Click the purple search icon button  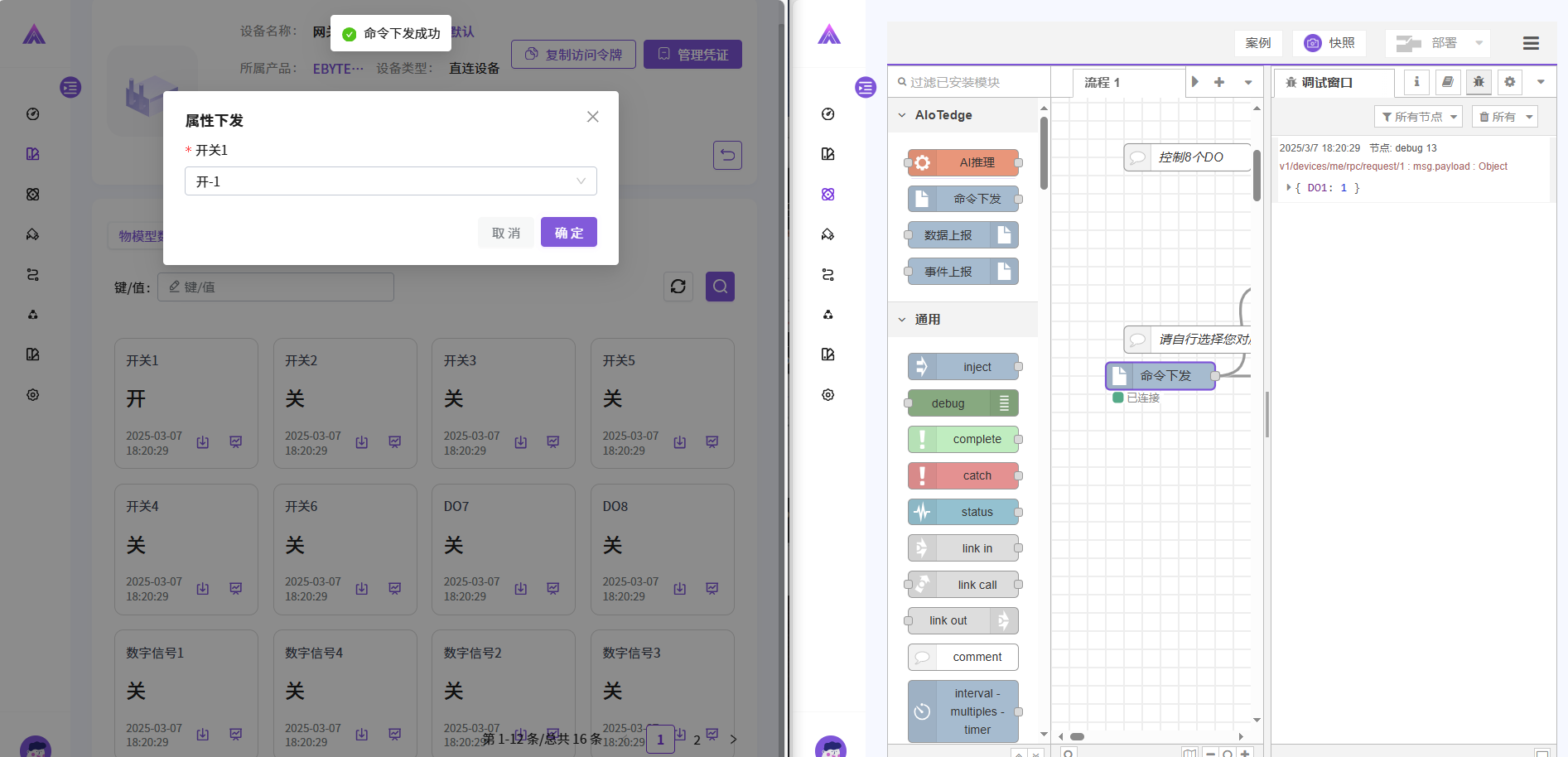tap(720, 287)
